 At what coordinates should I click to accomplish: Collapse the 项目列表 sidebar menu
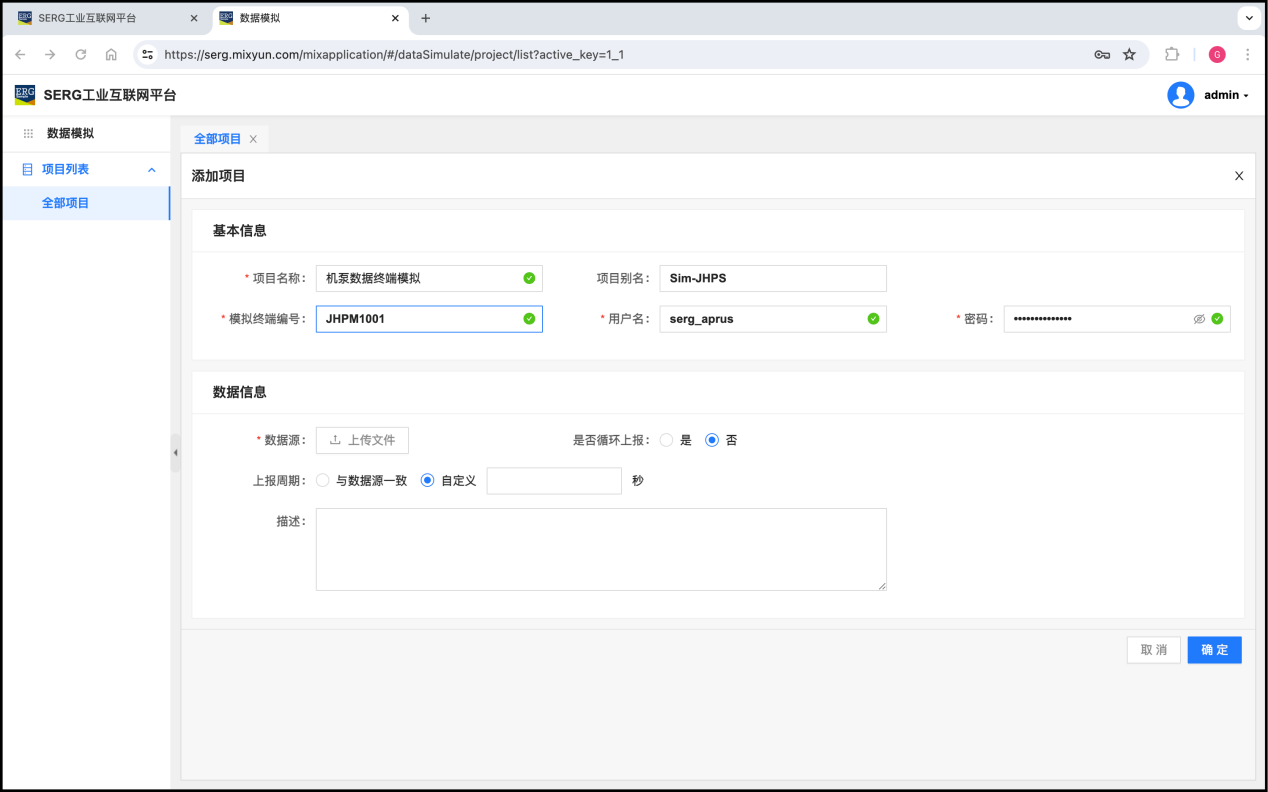[x=152, y=170]
